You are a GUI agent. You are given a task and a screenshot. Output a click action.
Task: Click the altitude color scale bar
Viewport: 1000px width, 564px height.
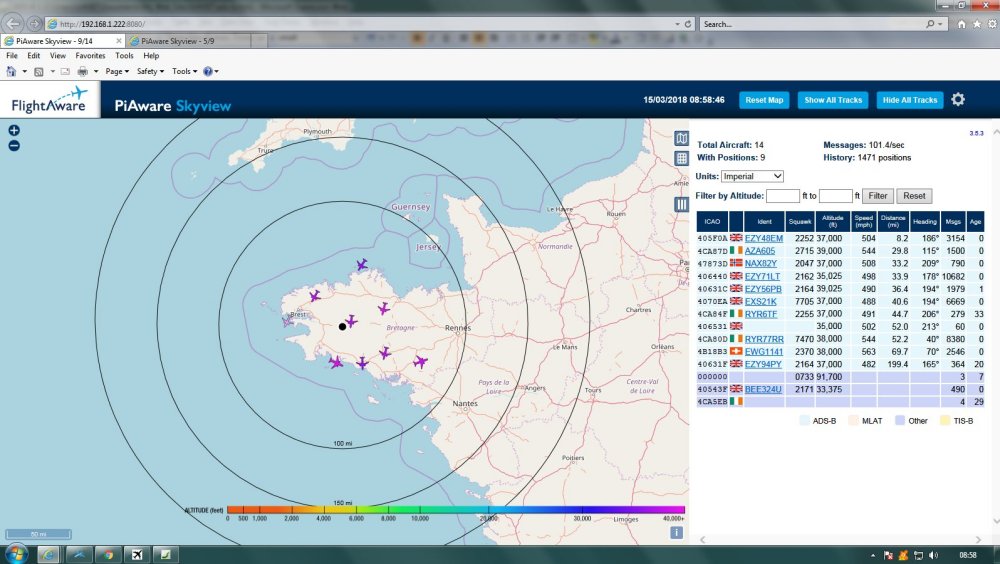point(455,510)
